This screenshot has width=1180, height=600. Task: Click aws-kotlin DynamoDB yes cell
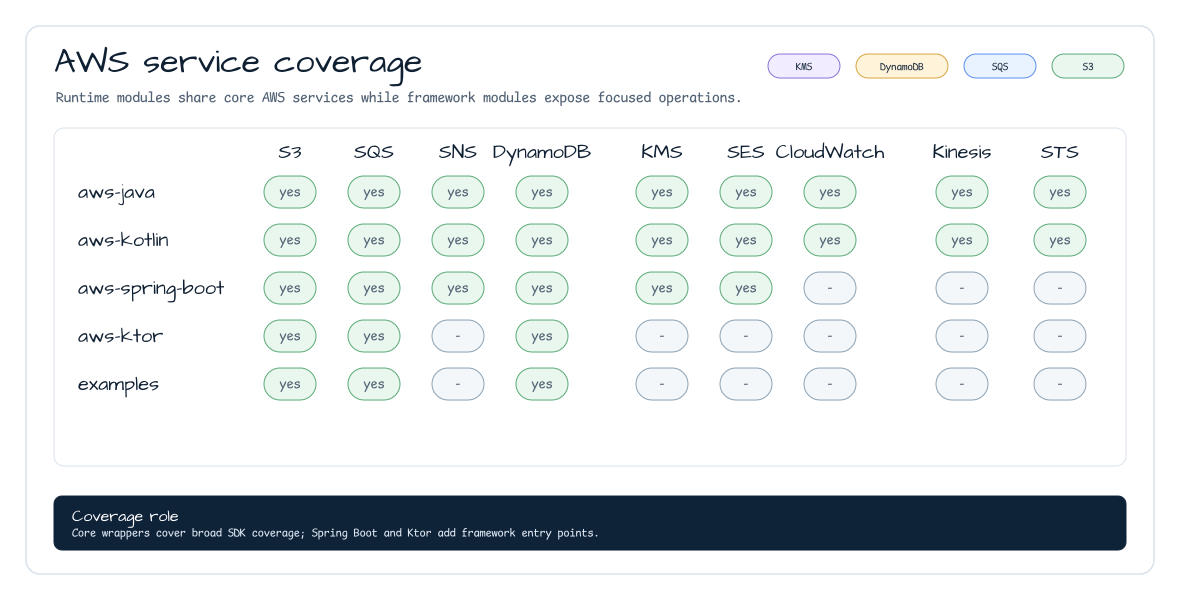click(x=542, y=240)
